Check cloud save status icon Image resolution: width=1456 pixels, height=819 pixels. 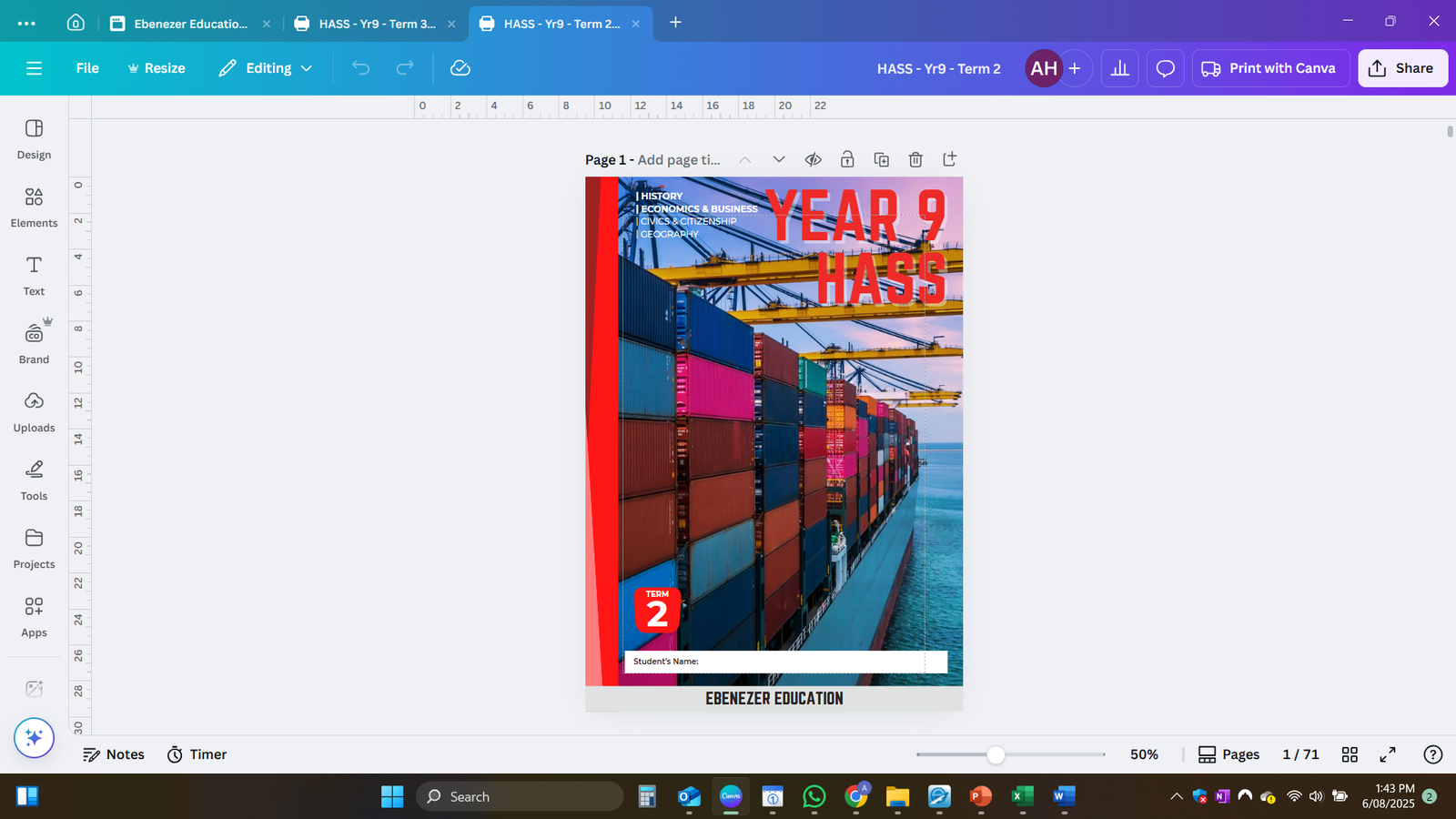460,68
